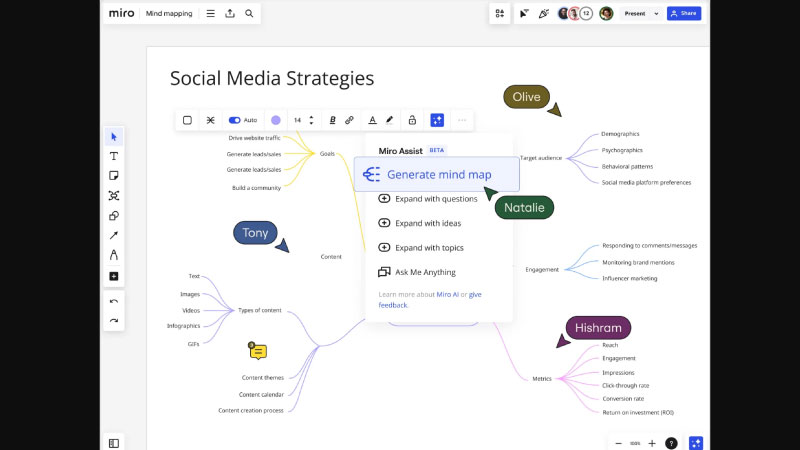
Task: Reset zoom via 100% label
Action: [635, 443]
